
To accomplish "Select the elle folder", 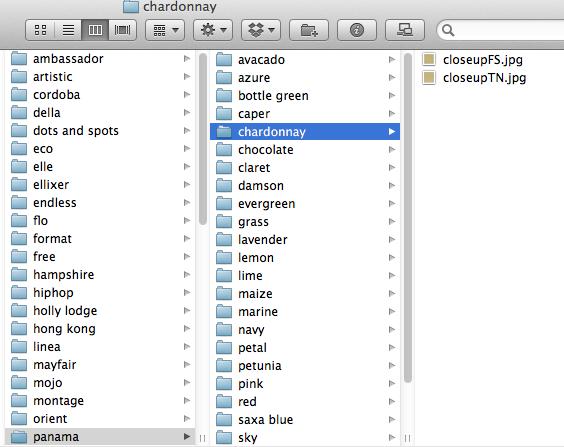I will (x=100, y=167).
